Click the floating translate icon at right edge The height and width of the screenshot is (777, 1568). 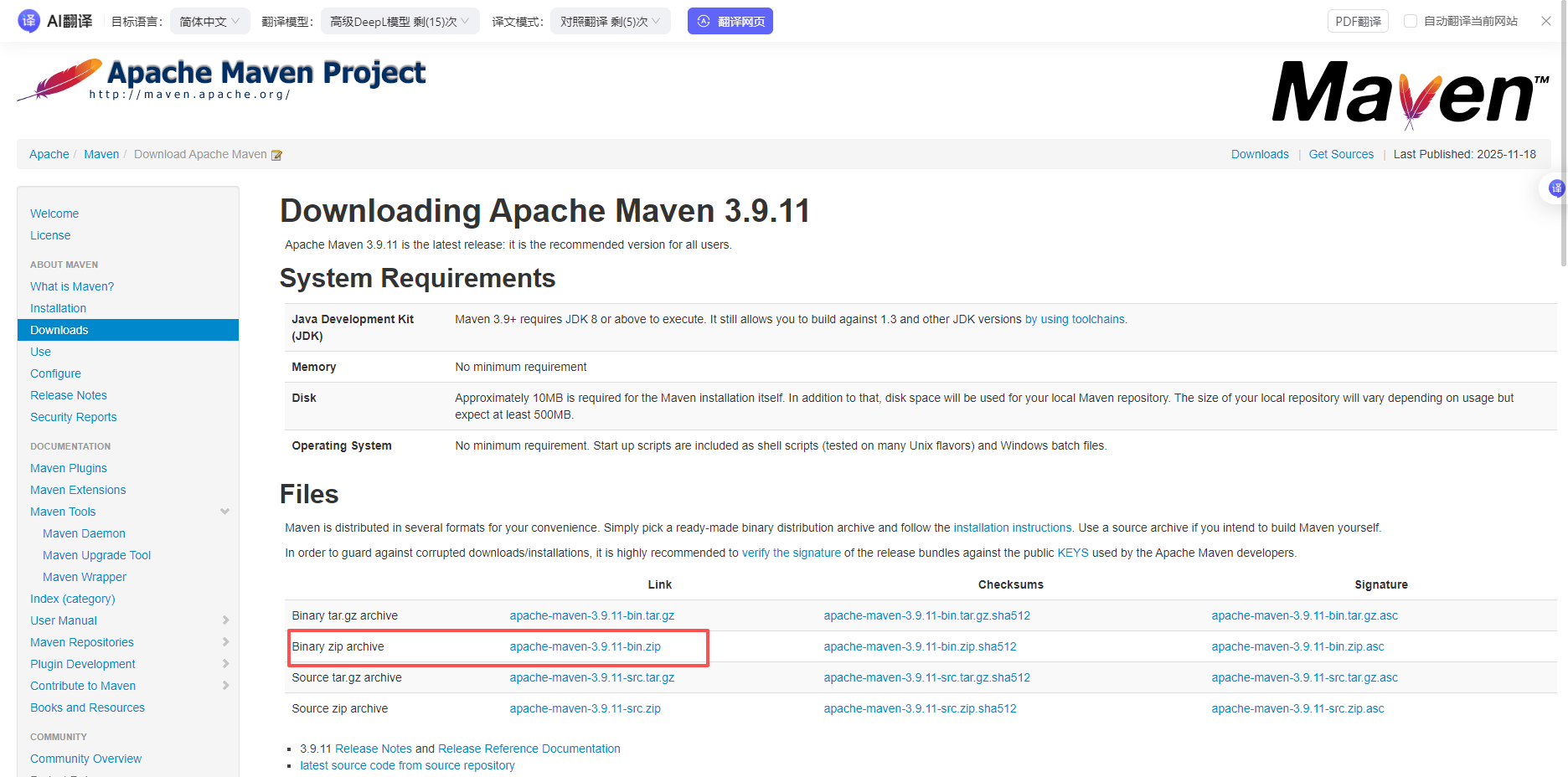click(x=1555, y=188)
